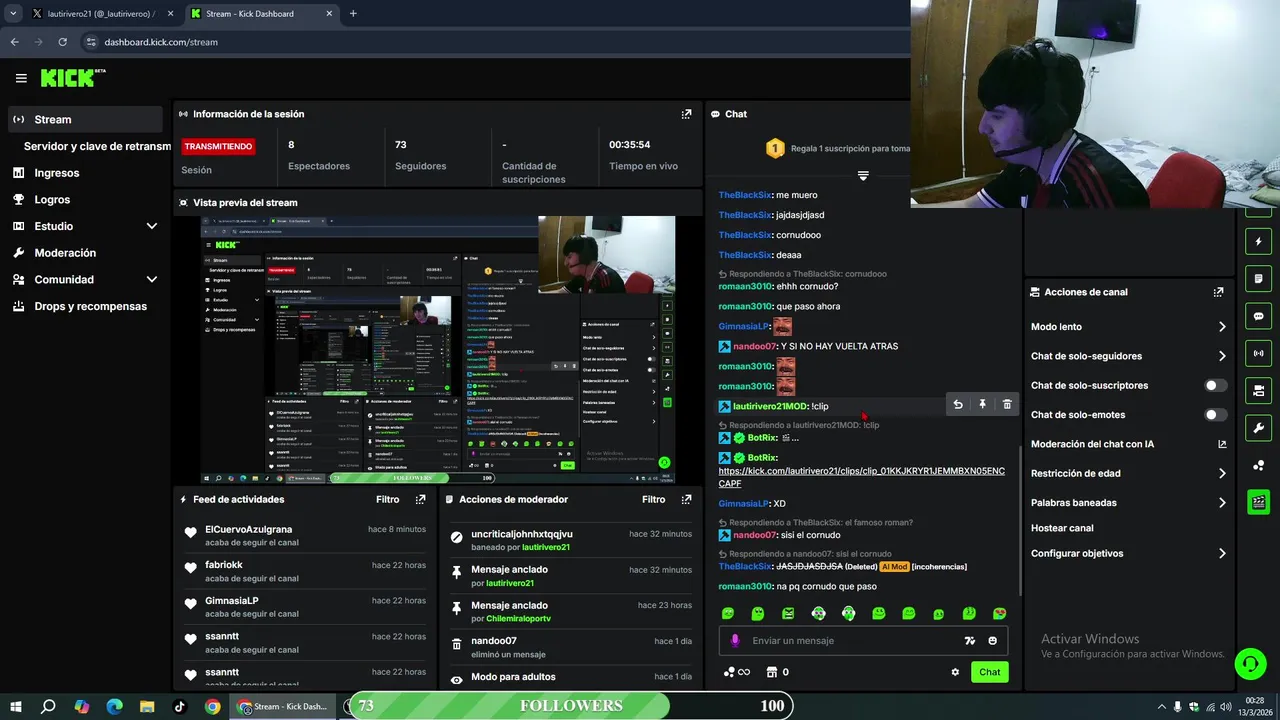Click the translate icon in message box
This screenshot has width=1280, height=720.
coord(969,641)
